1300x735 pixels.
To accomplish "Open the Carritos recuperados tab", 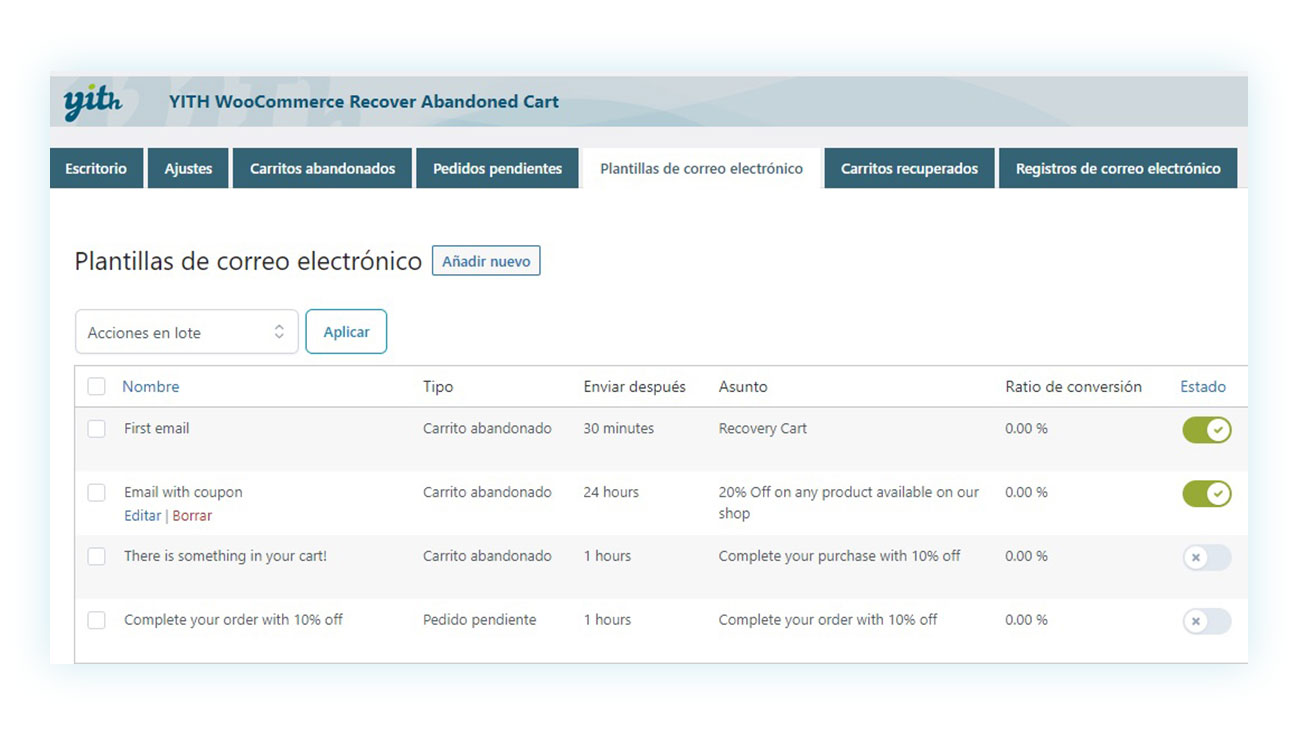I will (x=909, y=168).
